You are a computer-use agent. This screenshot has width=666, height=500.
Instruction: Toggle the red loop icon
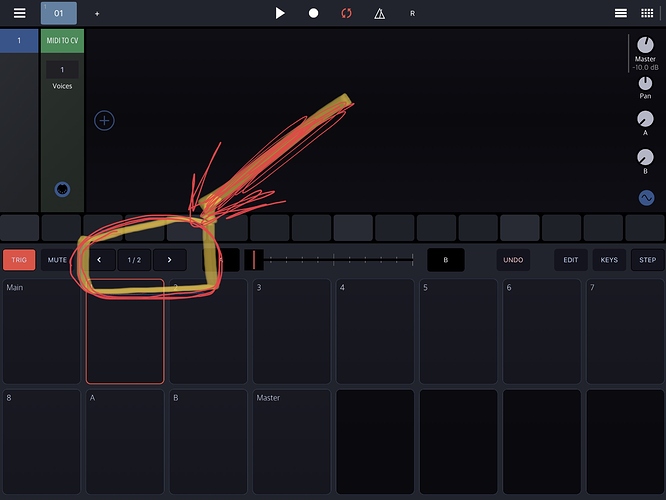click(x=346, y=13)
